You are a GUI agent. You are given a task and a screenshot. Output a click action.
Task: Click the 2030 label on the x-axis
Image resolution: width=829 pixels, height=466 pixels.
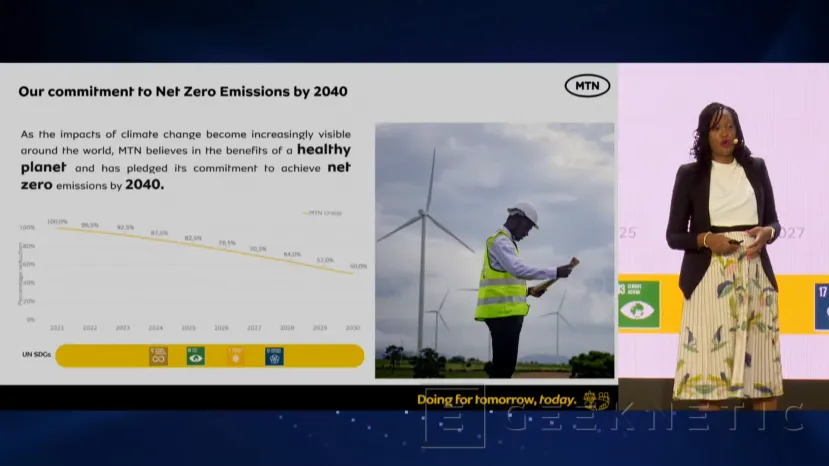(353, 328)
